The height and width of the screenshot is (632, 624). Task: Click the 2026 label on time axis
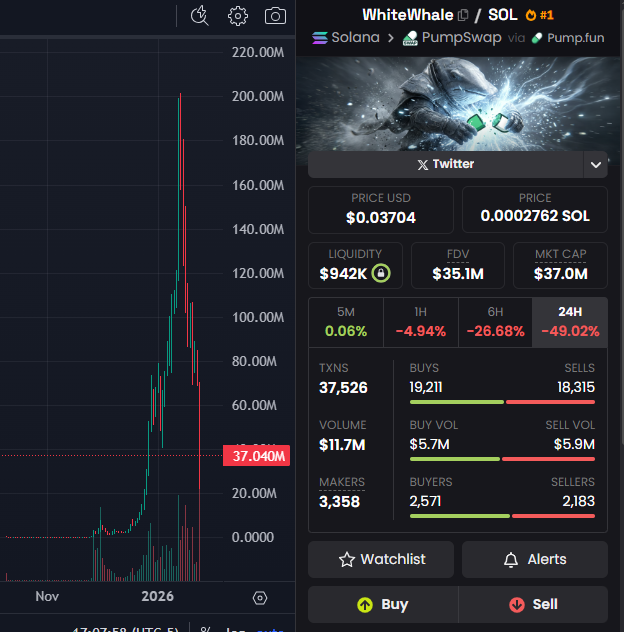point(158,597)
